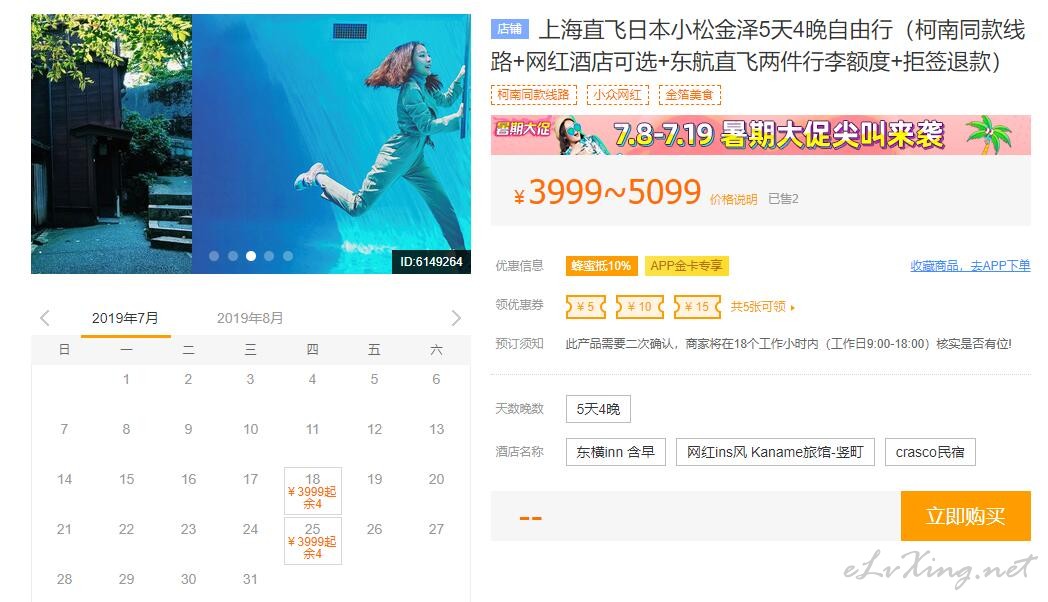Pick the crasco民宿 hotel option
The image size is (1048, 602).
tap(930, 452)
